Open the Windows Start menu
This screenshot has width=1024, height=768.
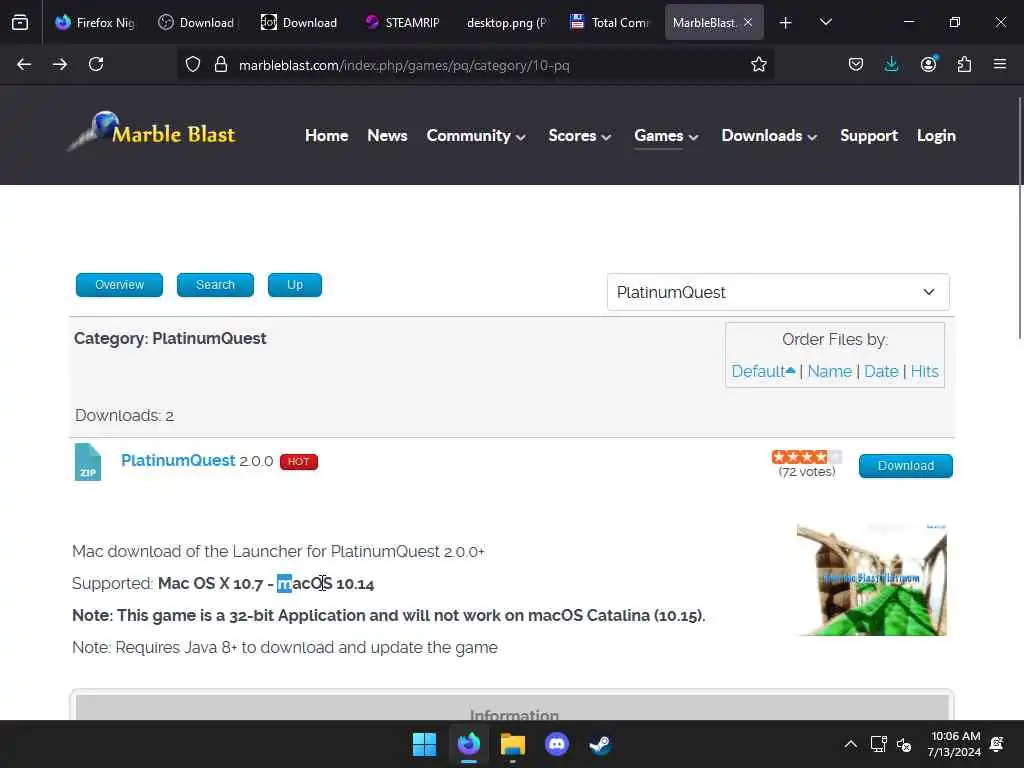(424, 744)
